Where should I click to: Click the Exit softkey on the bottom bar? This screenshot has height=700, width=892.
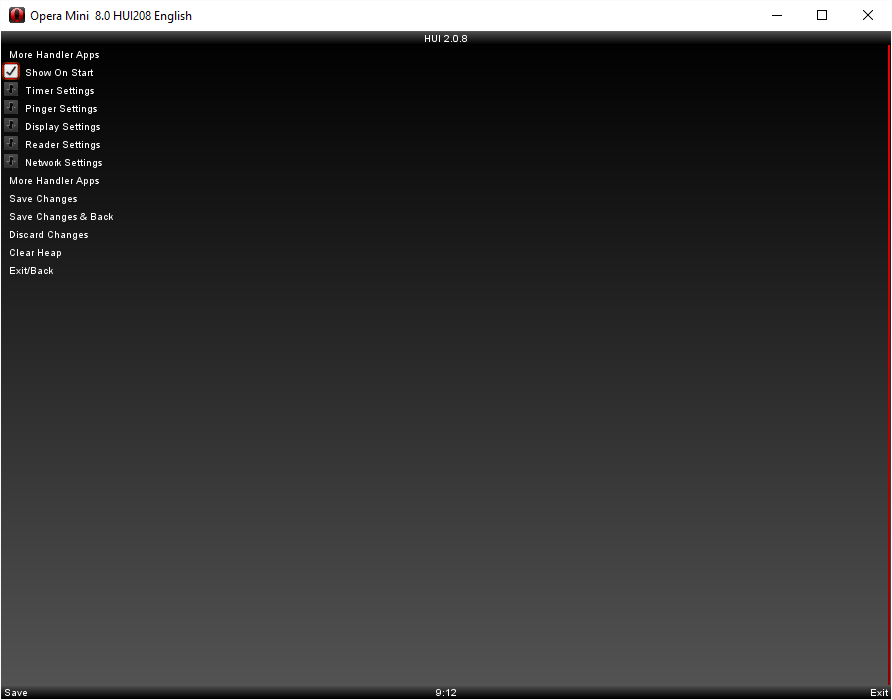tap(879, 693)
